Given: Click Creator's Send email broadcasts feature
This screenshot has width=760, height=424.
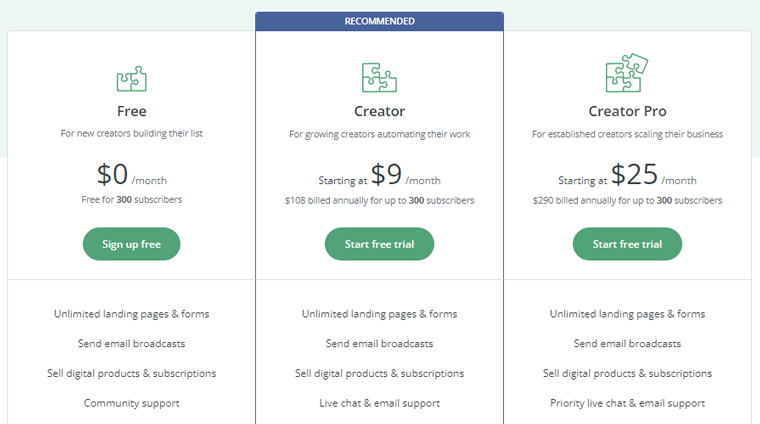Looking at the screenshot, I should [379, 343].
